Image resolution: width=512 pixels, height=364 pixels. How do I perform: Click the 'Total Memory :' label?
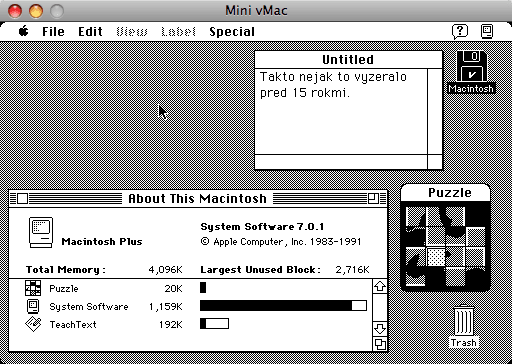coord(66,269)
